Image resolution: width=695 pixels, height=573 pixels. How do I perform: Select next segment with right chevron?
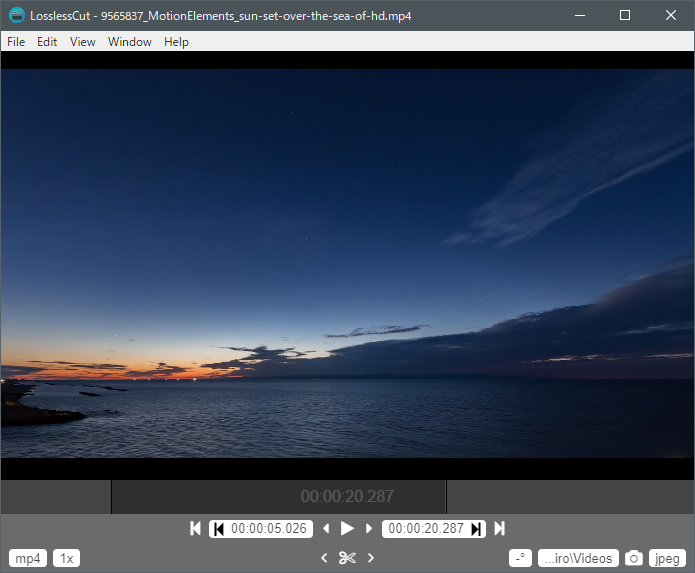click(x=371, y=558)
